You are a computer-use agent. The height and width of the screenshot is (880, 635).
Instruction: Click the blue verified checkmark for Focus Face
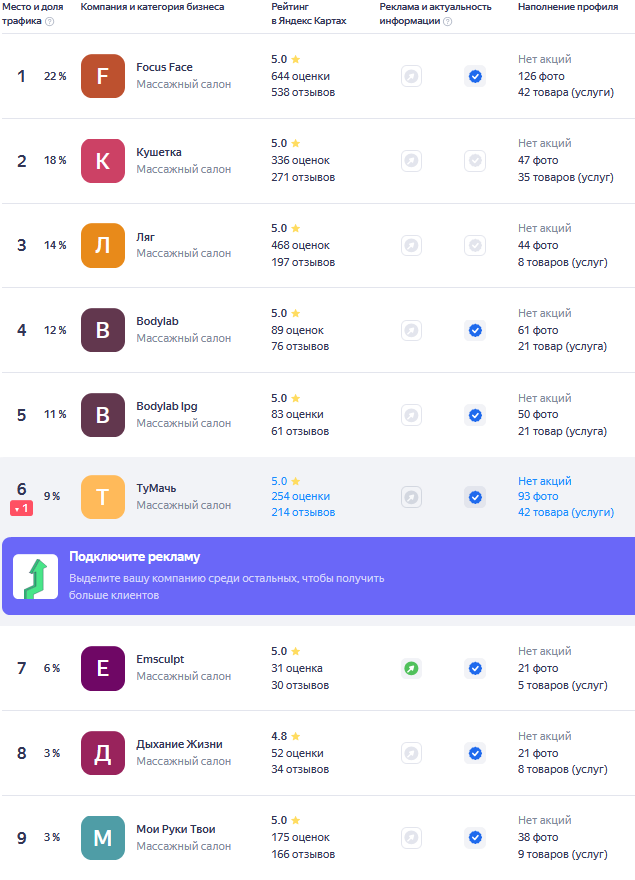click(x=475, y=76)
